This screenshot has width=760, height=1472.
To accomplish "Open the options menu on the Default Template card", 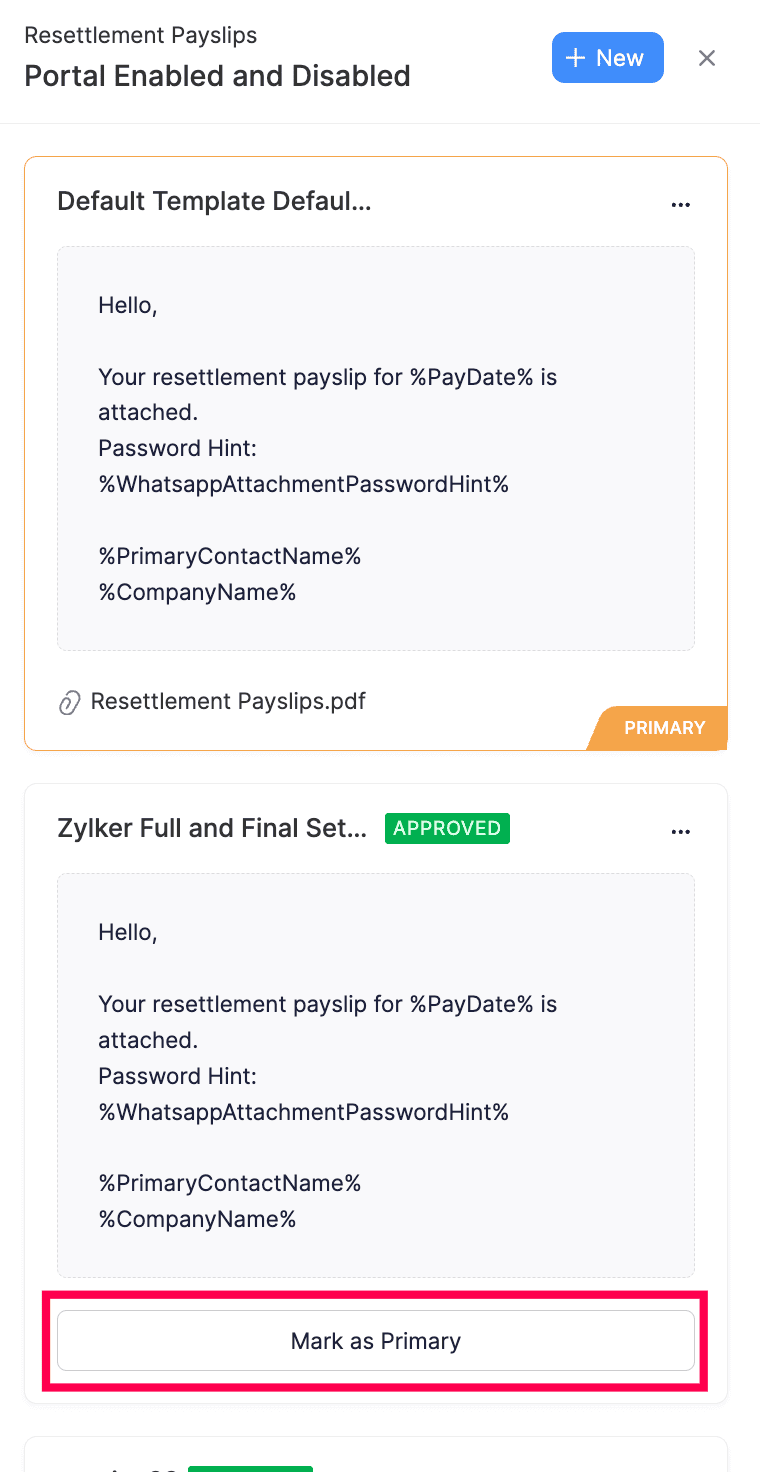I will coord(681,204).
